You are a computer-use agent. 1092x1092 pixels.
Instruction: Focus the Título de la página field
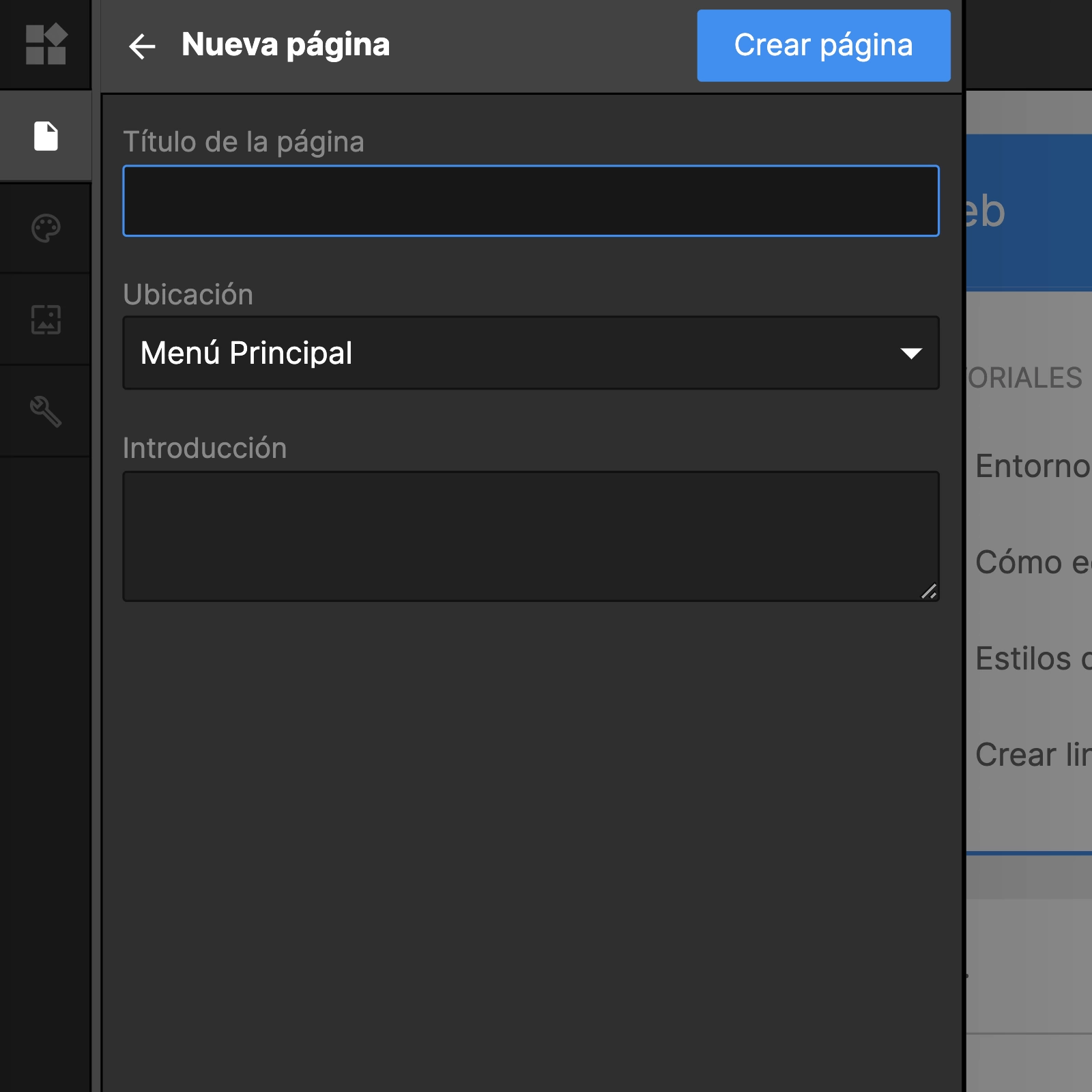531,201
